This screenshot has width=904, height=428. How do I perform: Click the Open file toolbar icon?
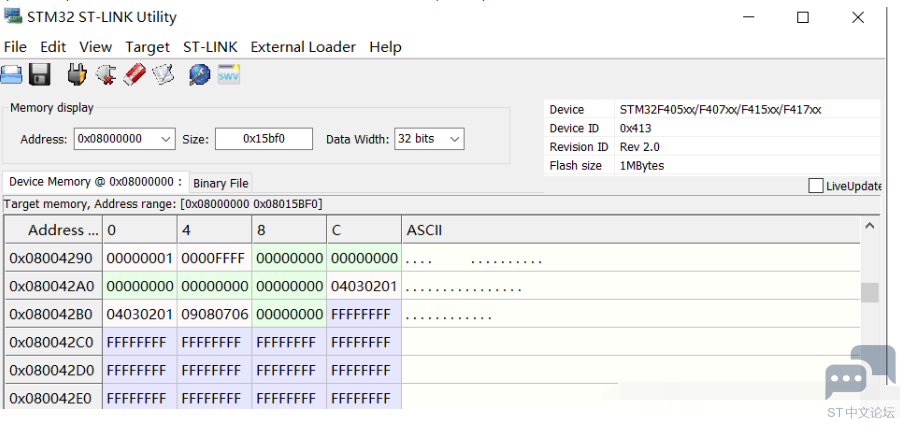11,75
